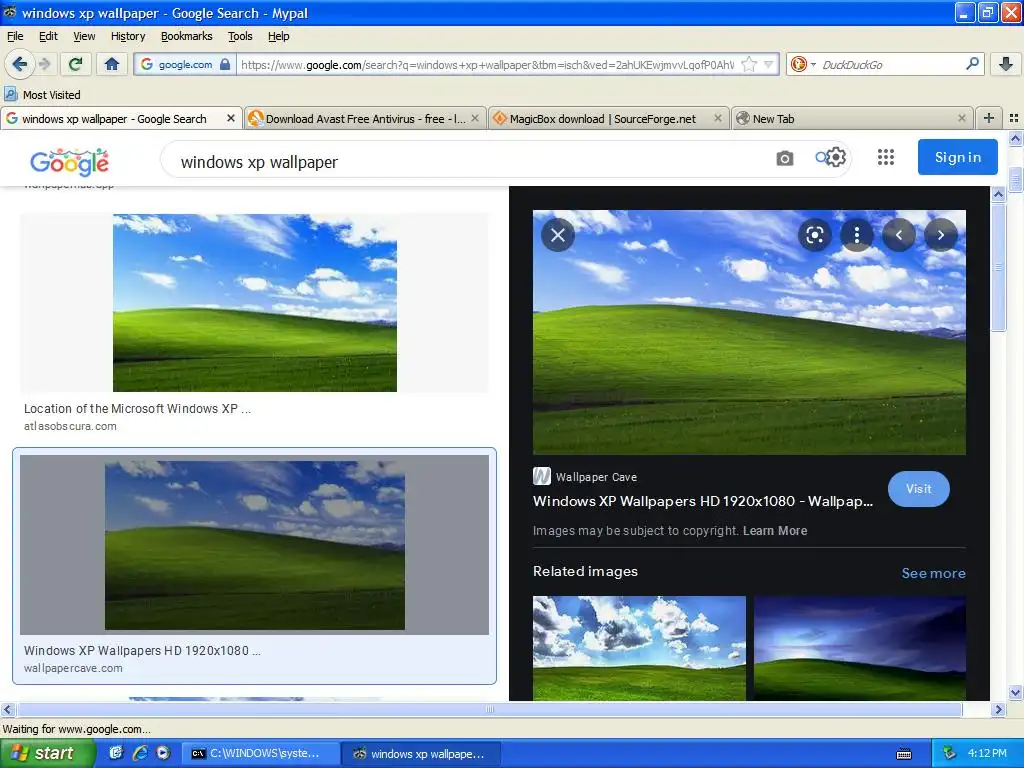Open the Tools menu
The height and width of the screenshot is (768, 1024).
(x=240, y=36)
